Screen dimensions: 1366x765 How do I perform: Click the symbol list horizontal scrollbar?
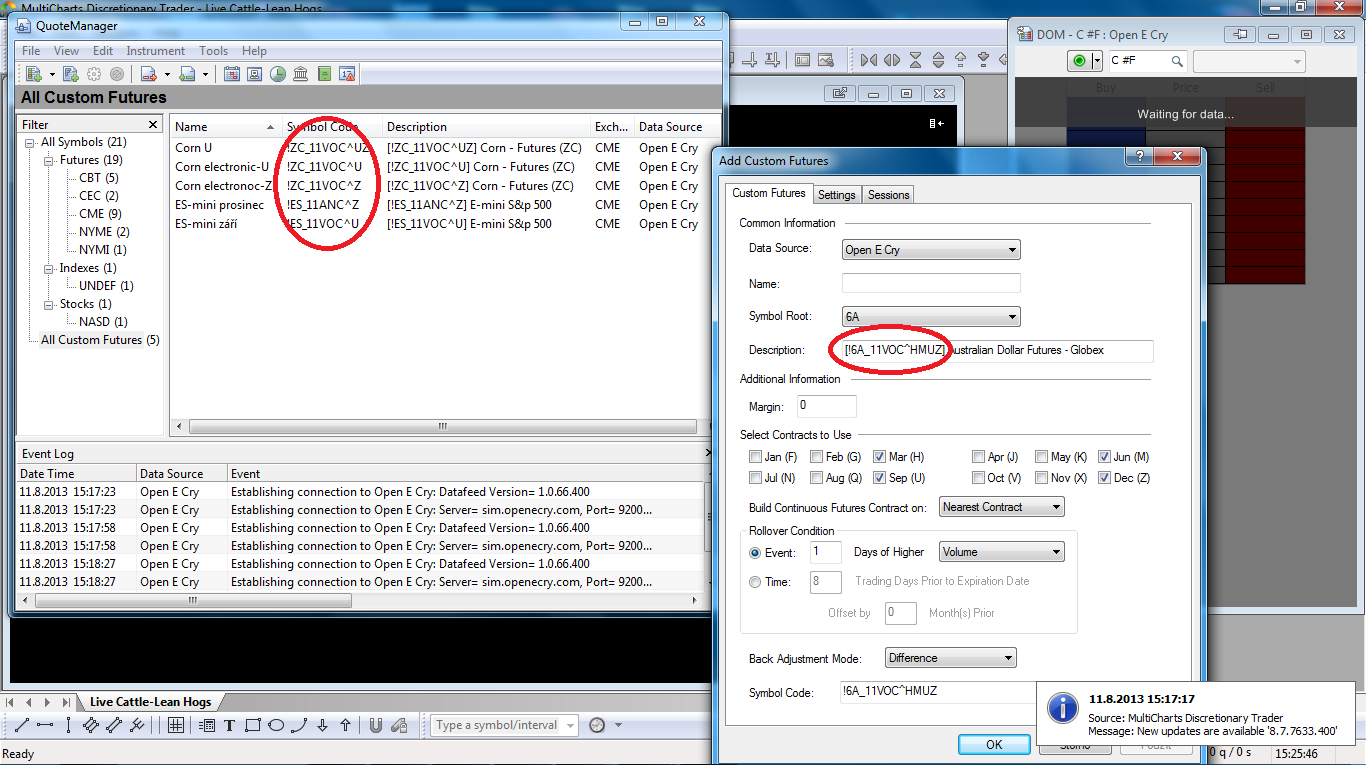(x=441, y=427)
